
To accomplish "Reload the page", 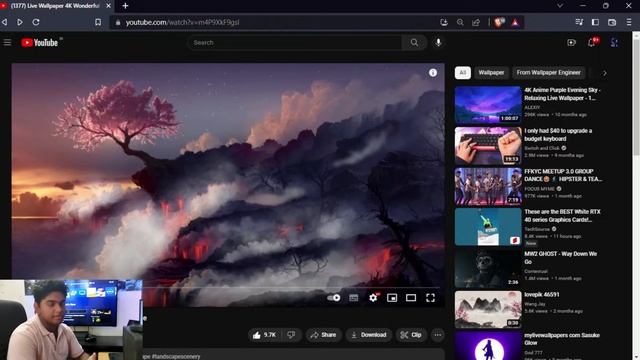I will [x=36, y=22].
